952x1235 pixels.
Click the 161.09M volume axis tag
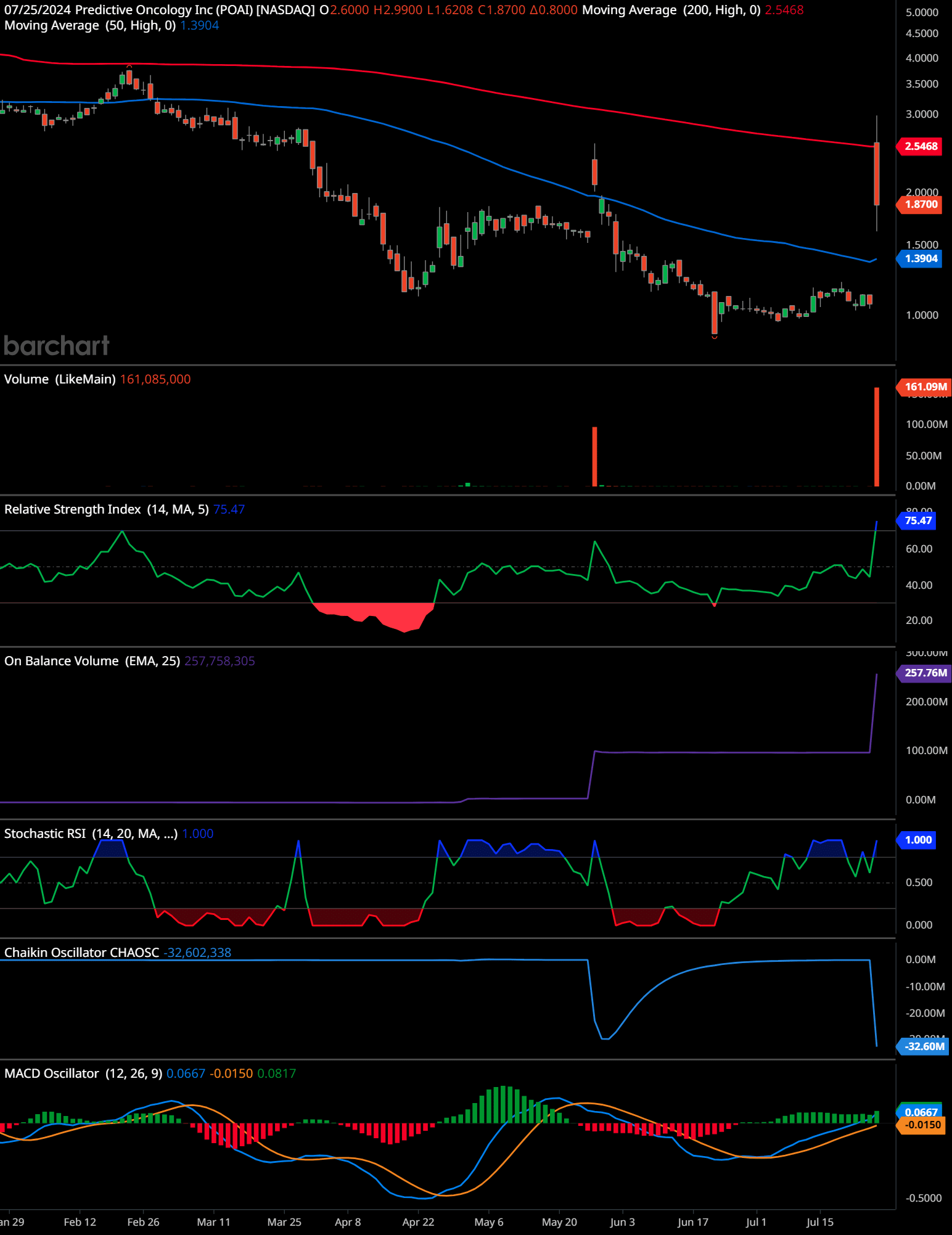924,387
